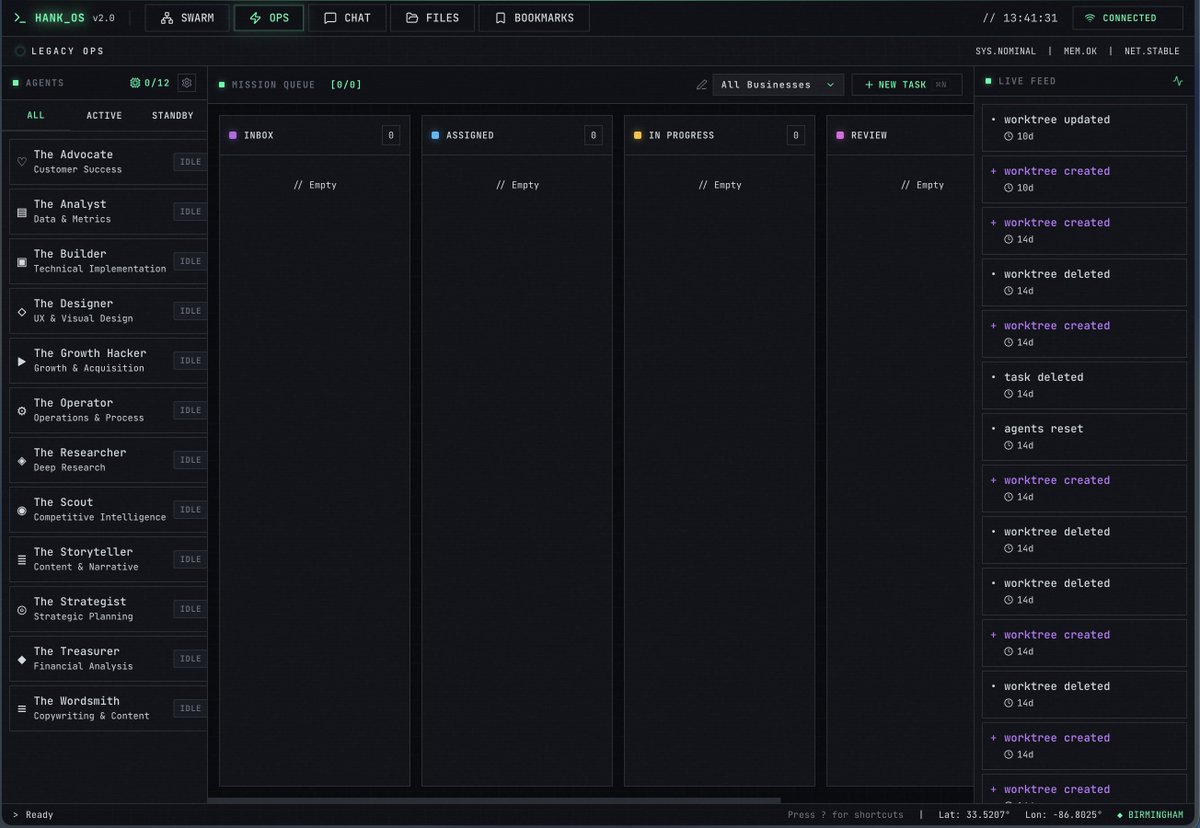This screenshot has height=828, width=1200.
Task: Click the Ready status prompt
Action: coord(33,815)
